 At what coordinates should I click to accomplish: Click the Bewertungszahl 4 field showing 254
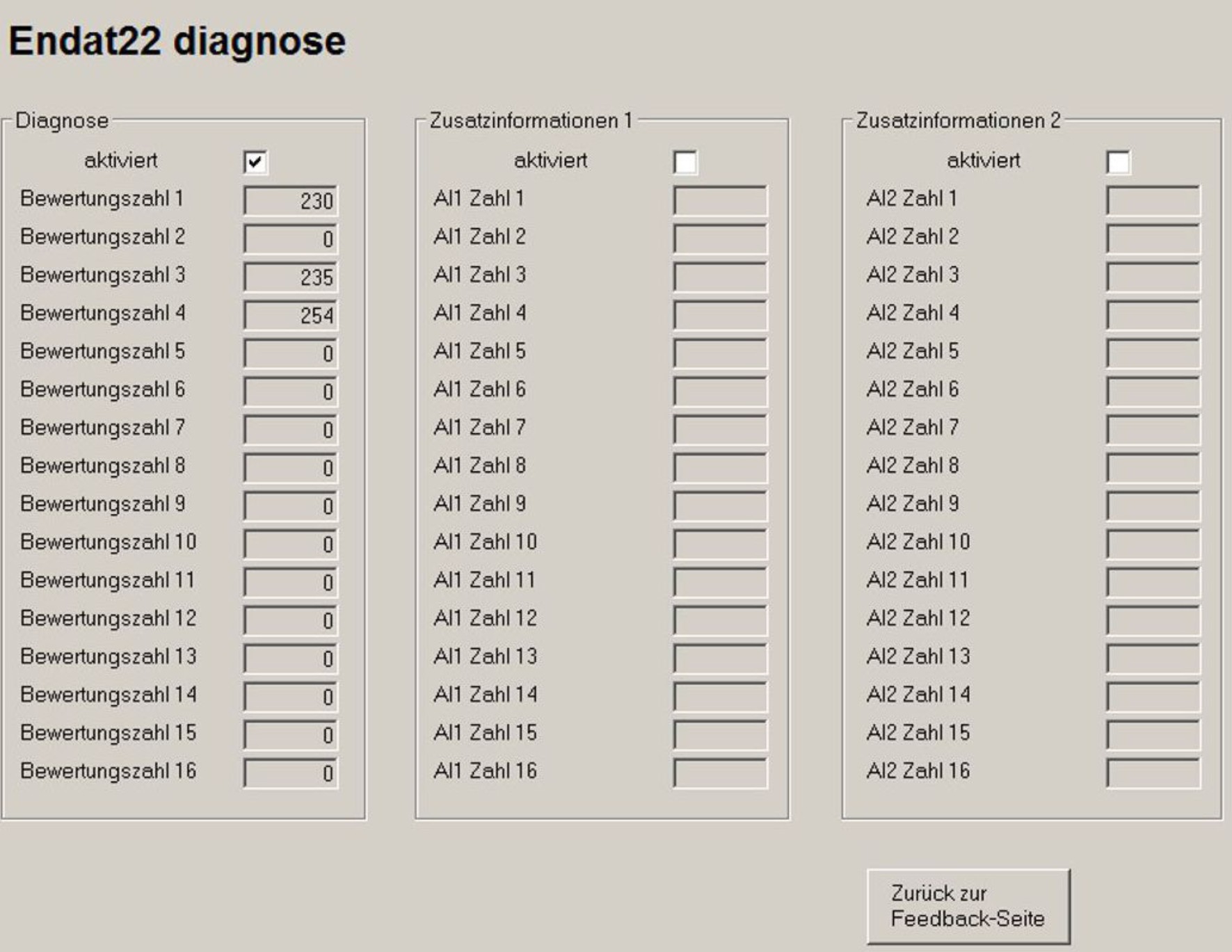pos(291,316)
